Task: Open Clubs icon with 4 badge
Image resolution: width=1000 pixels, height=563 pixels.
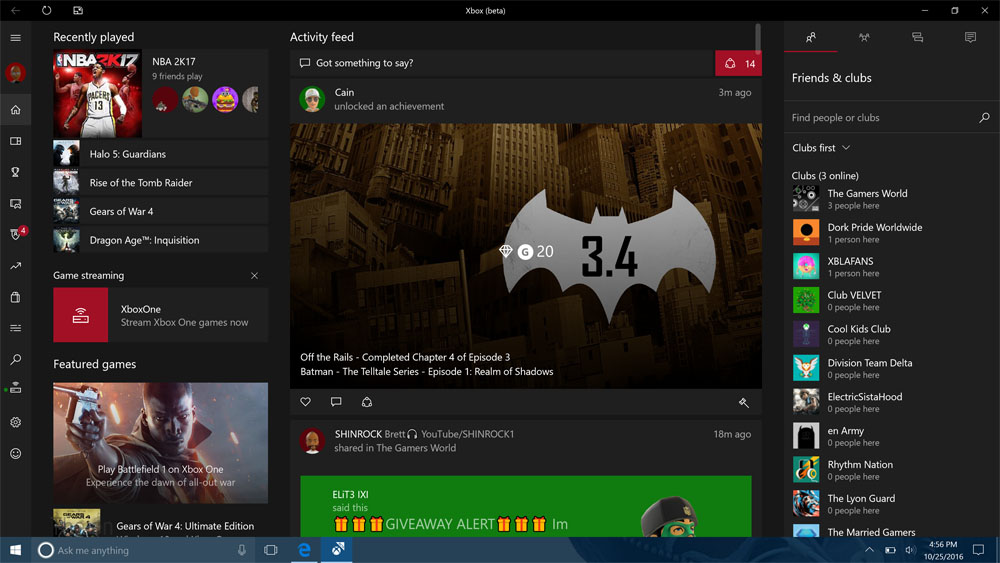Action: tap(17, 234)
